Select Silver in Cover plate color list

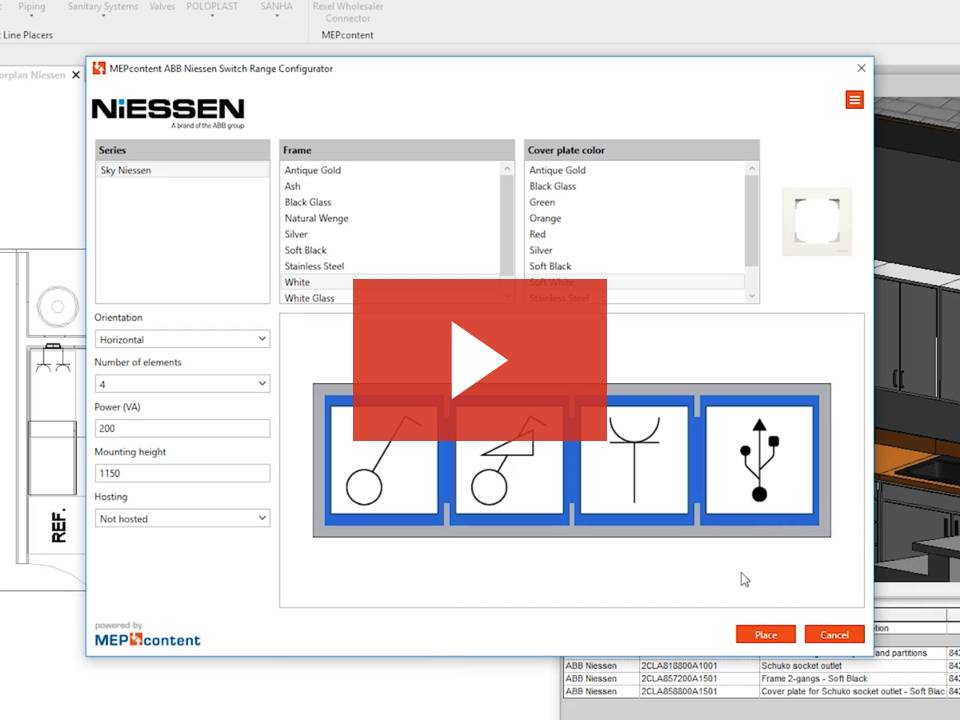tap(541, 250)
